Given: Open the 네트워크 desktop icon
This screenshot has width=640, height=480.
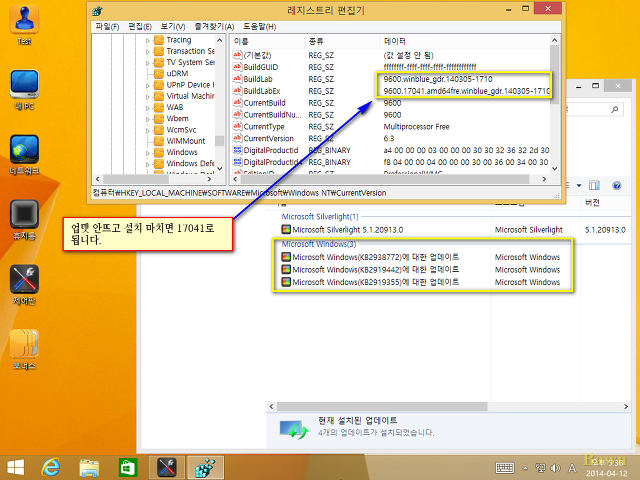Looking at the screenshot, I should (24, 154).
